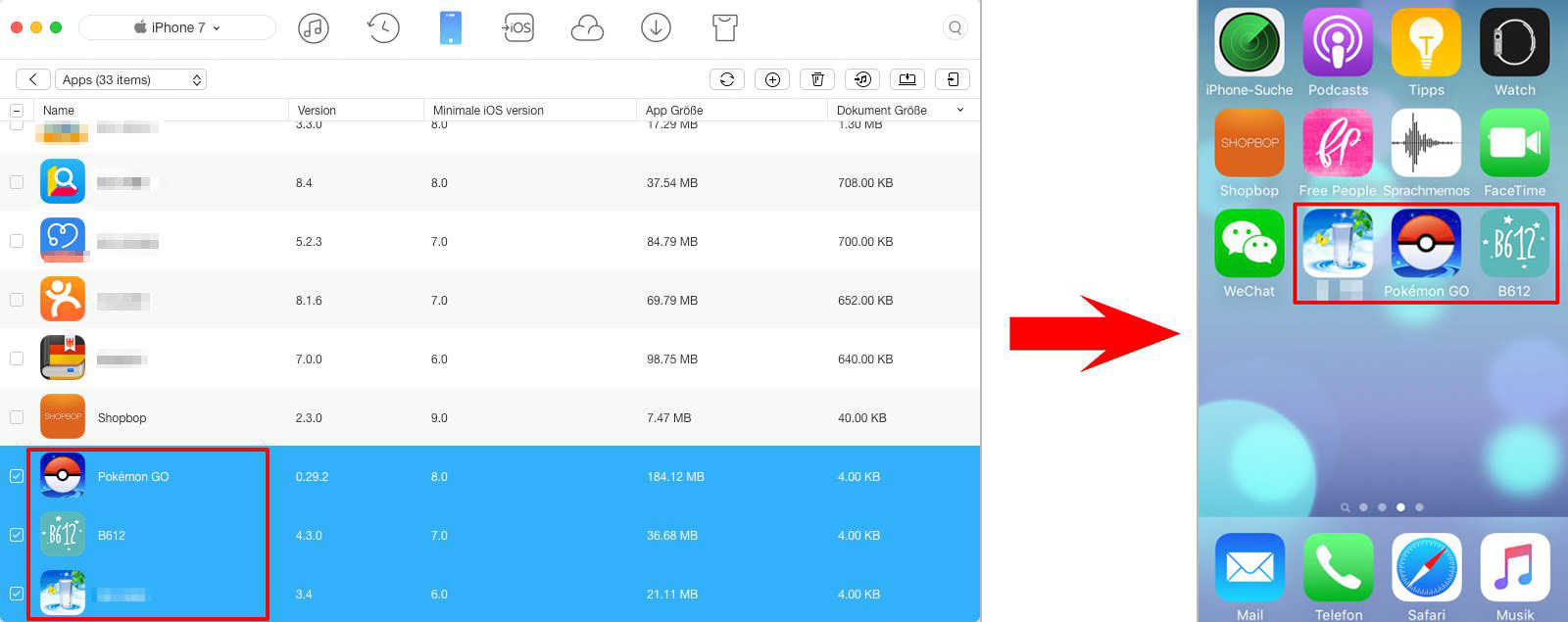This screenshot has width=1568, height=622.
Task: Open Watch app on phone screen
Action: (x=1514, y=42)
